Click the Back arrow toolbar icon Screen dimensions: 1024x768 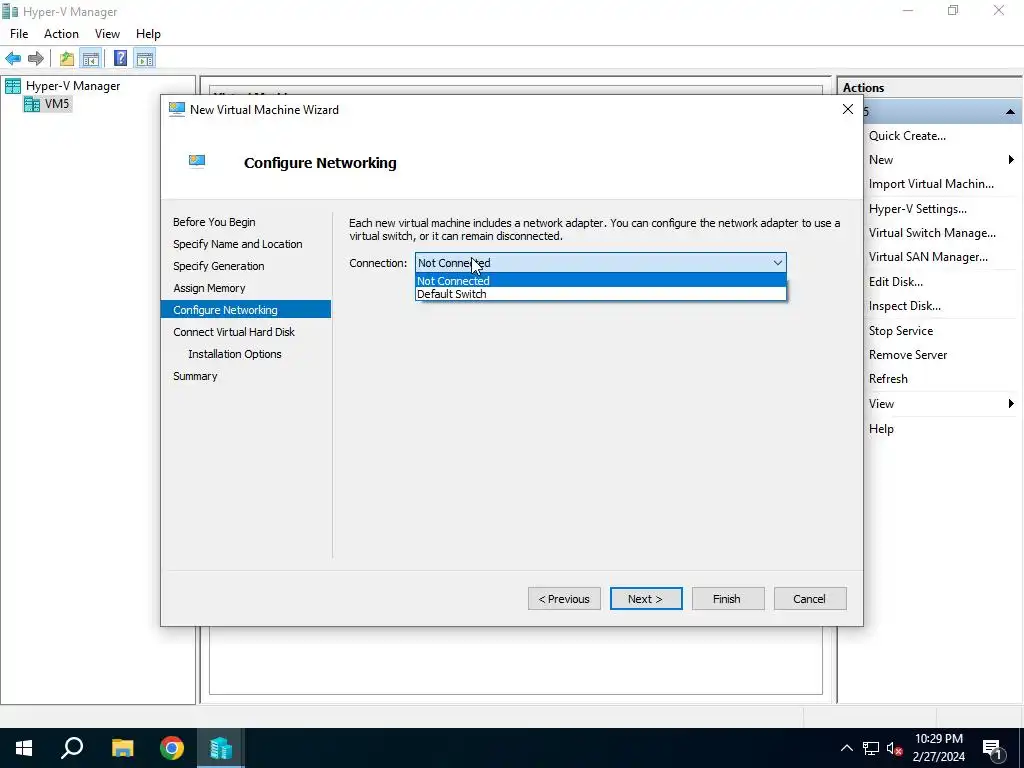pos(13,59)
